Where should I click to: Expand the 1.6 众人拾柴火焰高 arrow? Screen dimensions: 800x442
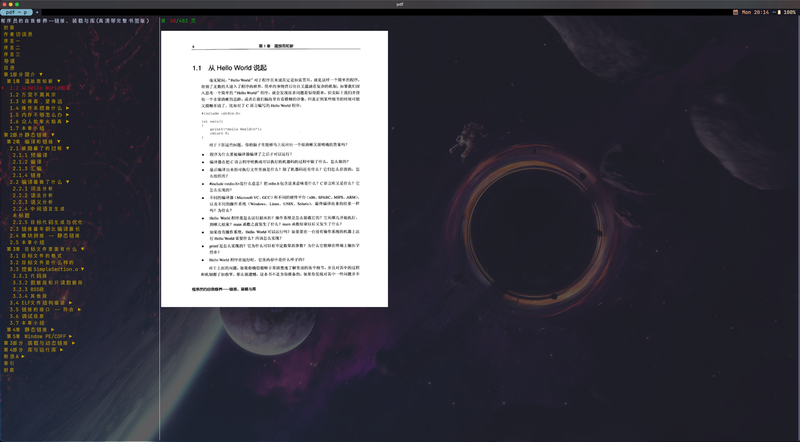click(x=67, y=121)
